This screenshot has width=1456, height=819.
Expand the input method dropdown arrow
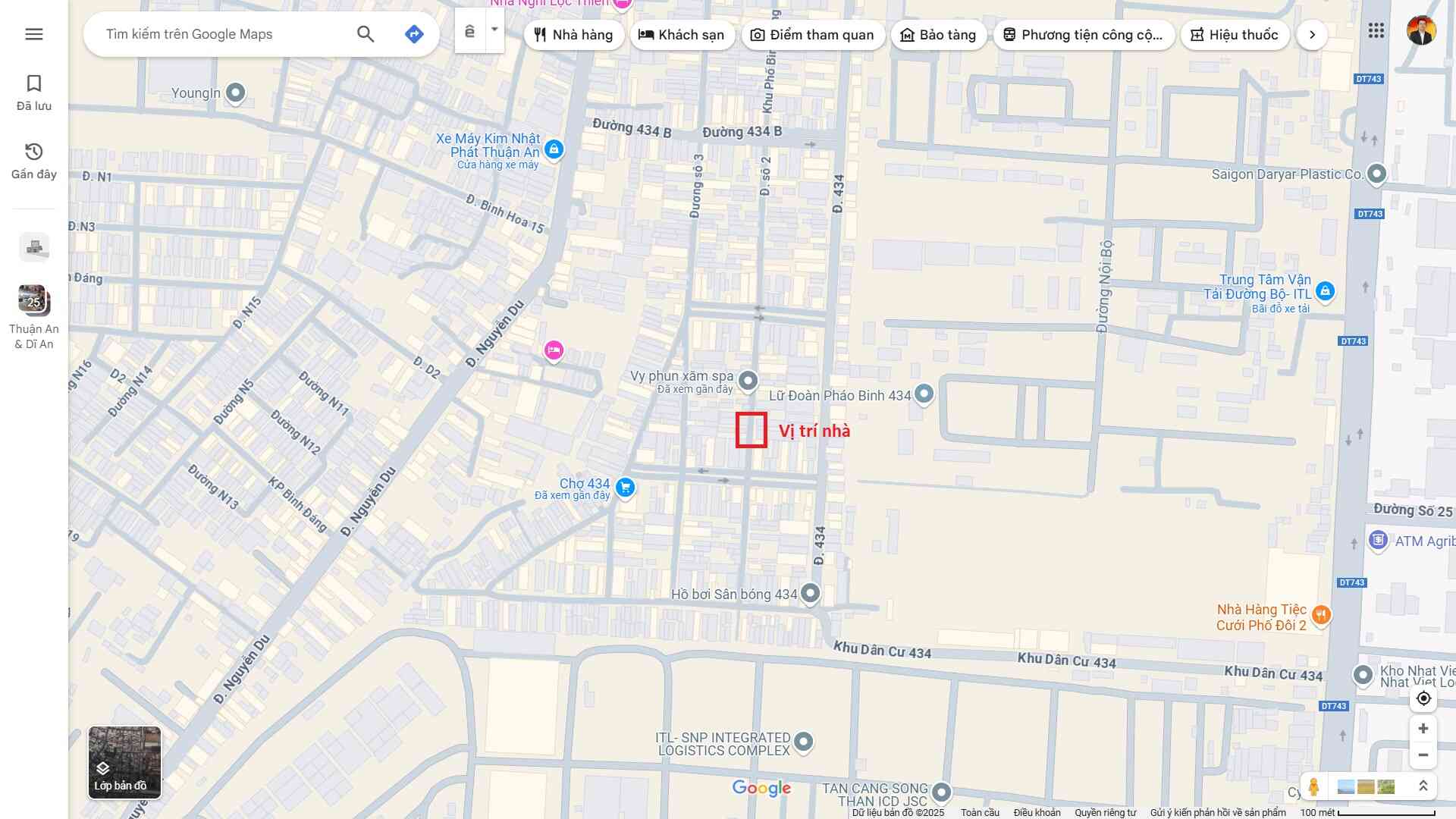[x=494, y=30]
